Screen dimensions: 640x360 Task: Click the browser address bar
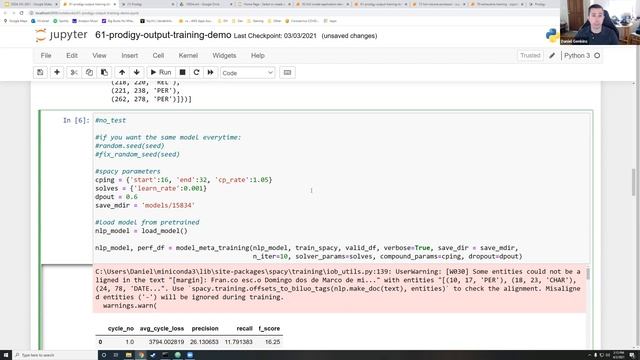click(286, 13)
